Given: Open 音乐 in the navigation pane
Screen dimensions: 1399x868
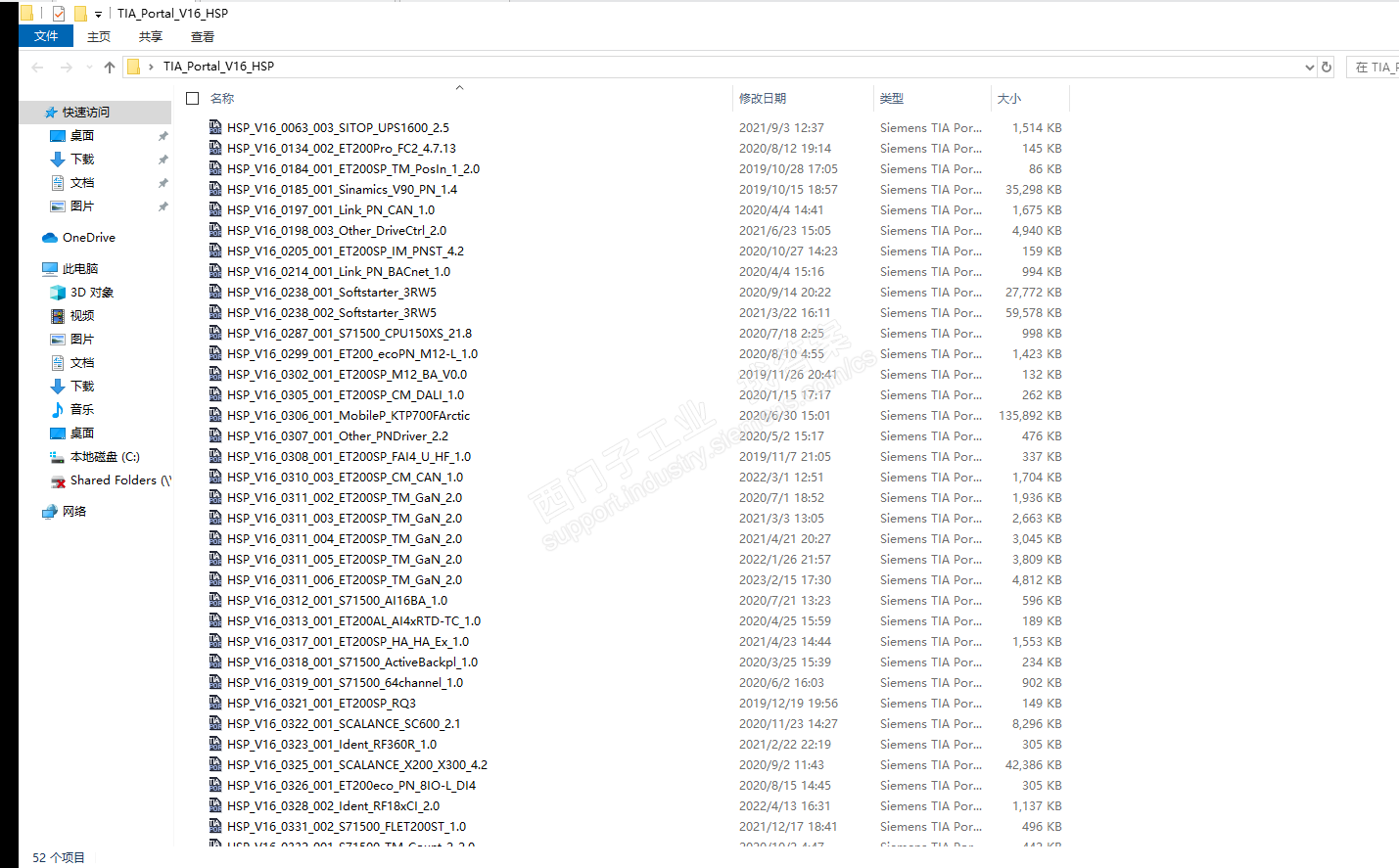Looking at the screenshot, I should 82,410.
